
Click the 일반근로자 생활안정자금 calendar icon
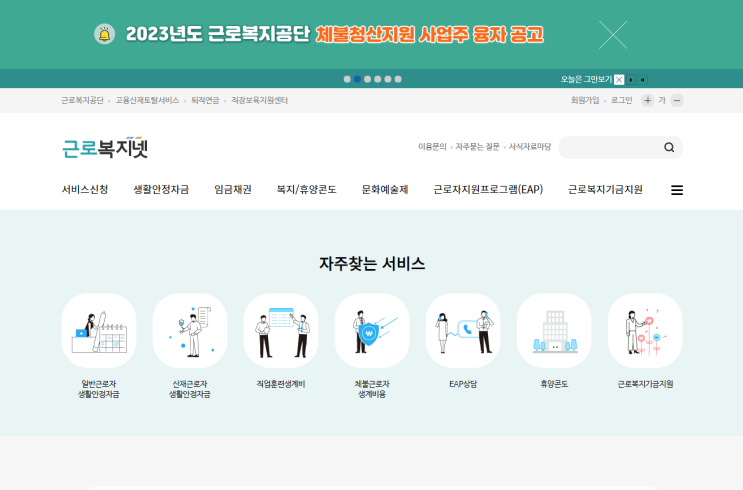click(x=99, y=330)
